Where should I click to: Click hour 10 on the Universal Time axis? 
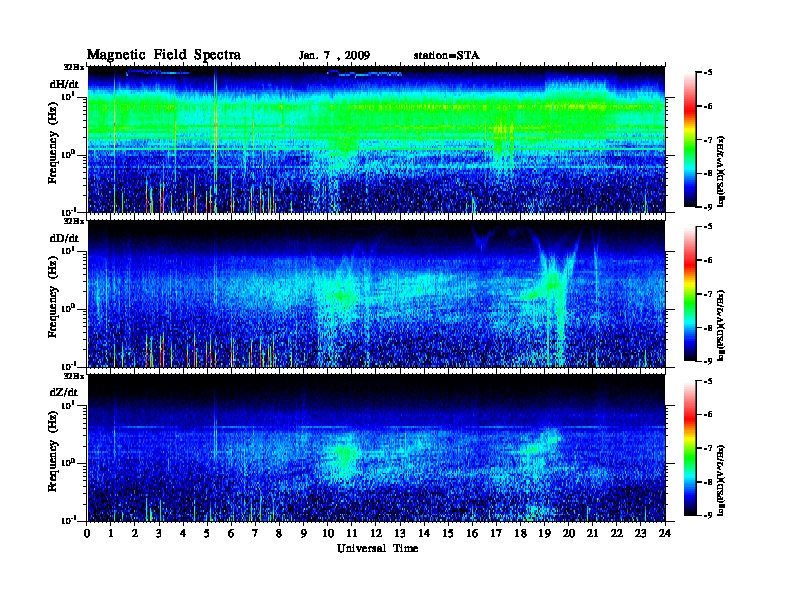(328, 533)
